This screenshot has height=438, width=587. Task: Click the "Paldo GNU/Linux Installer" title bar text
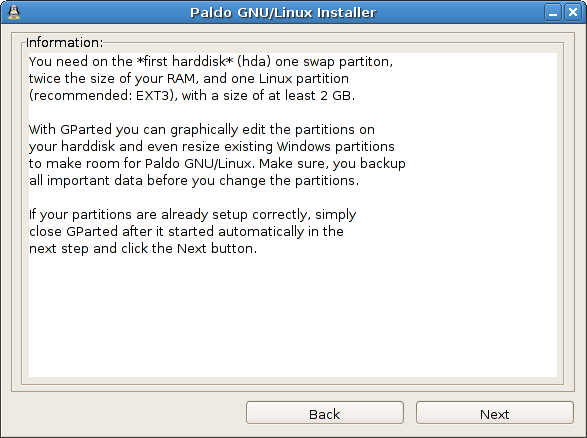click(283, 13)
